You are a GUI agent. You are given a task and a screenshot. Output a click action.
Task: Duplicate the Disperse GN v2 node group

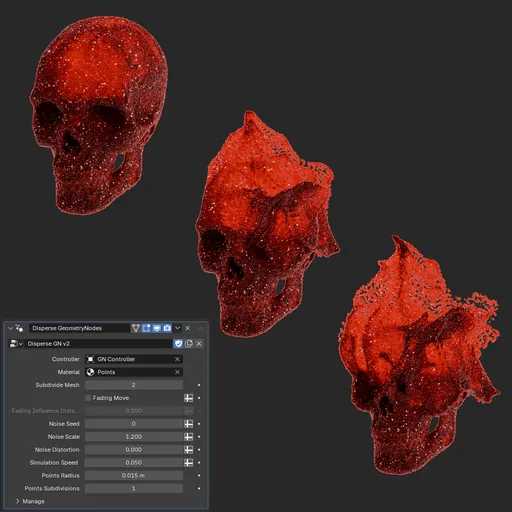(189, 344)
